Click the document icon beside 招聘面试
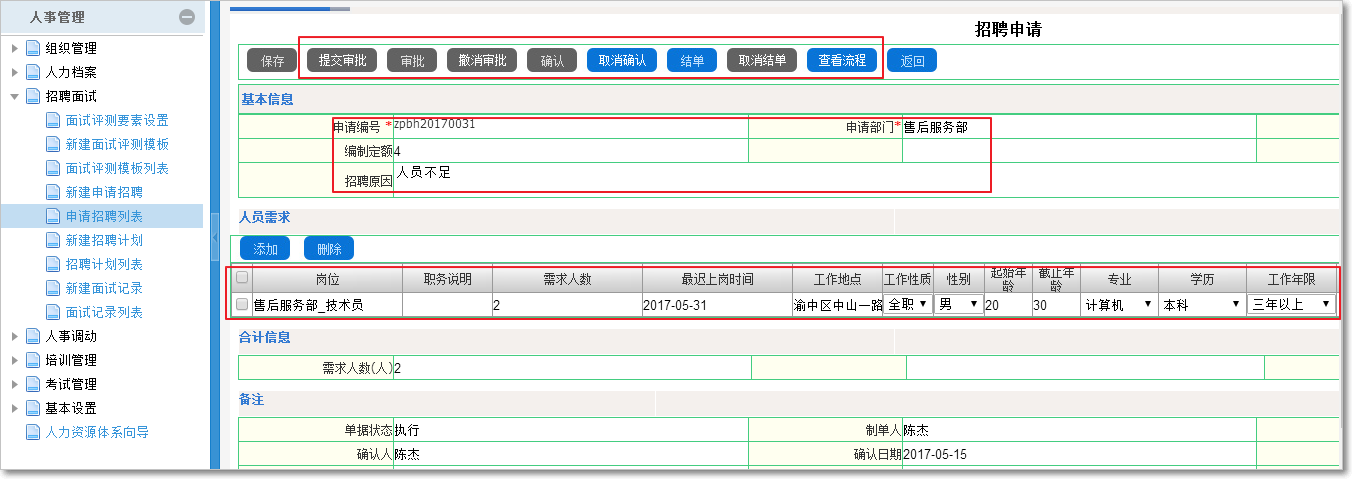1352x479 pixels. [x=33, y=96]
